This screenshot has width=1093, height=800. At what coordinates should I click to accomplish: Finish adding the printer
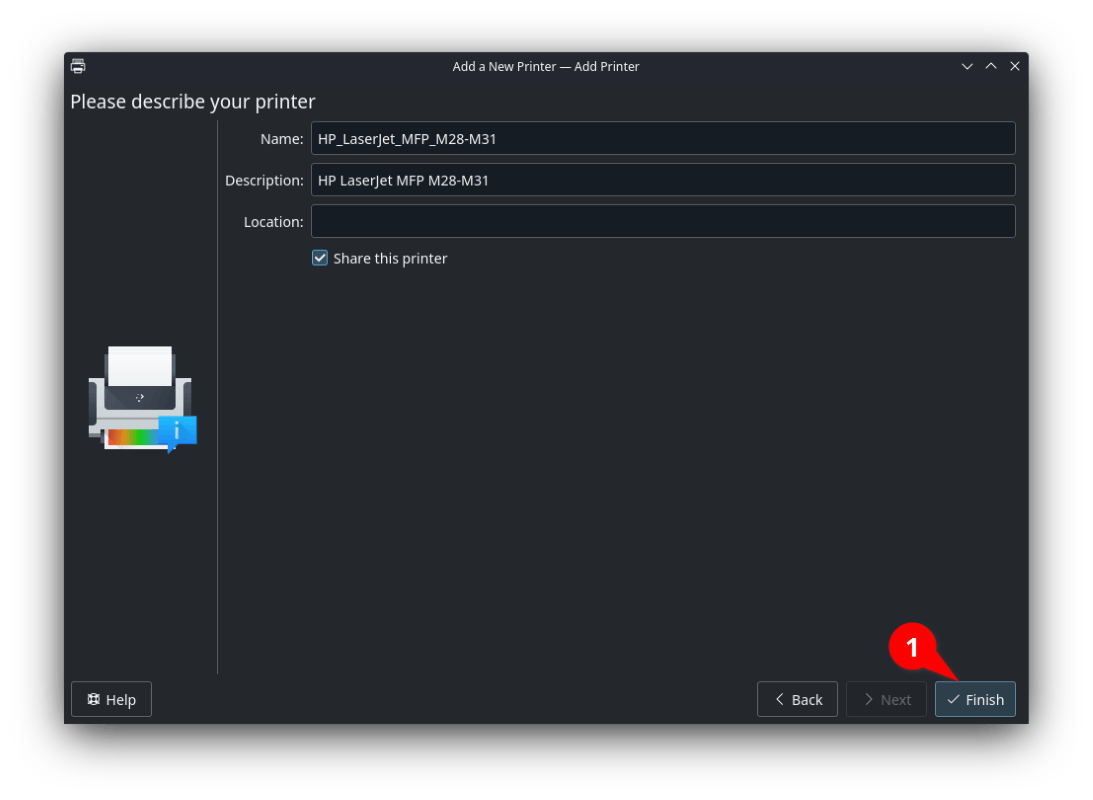975,700
